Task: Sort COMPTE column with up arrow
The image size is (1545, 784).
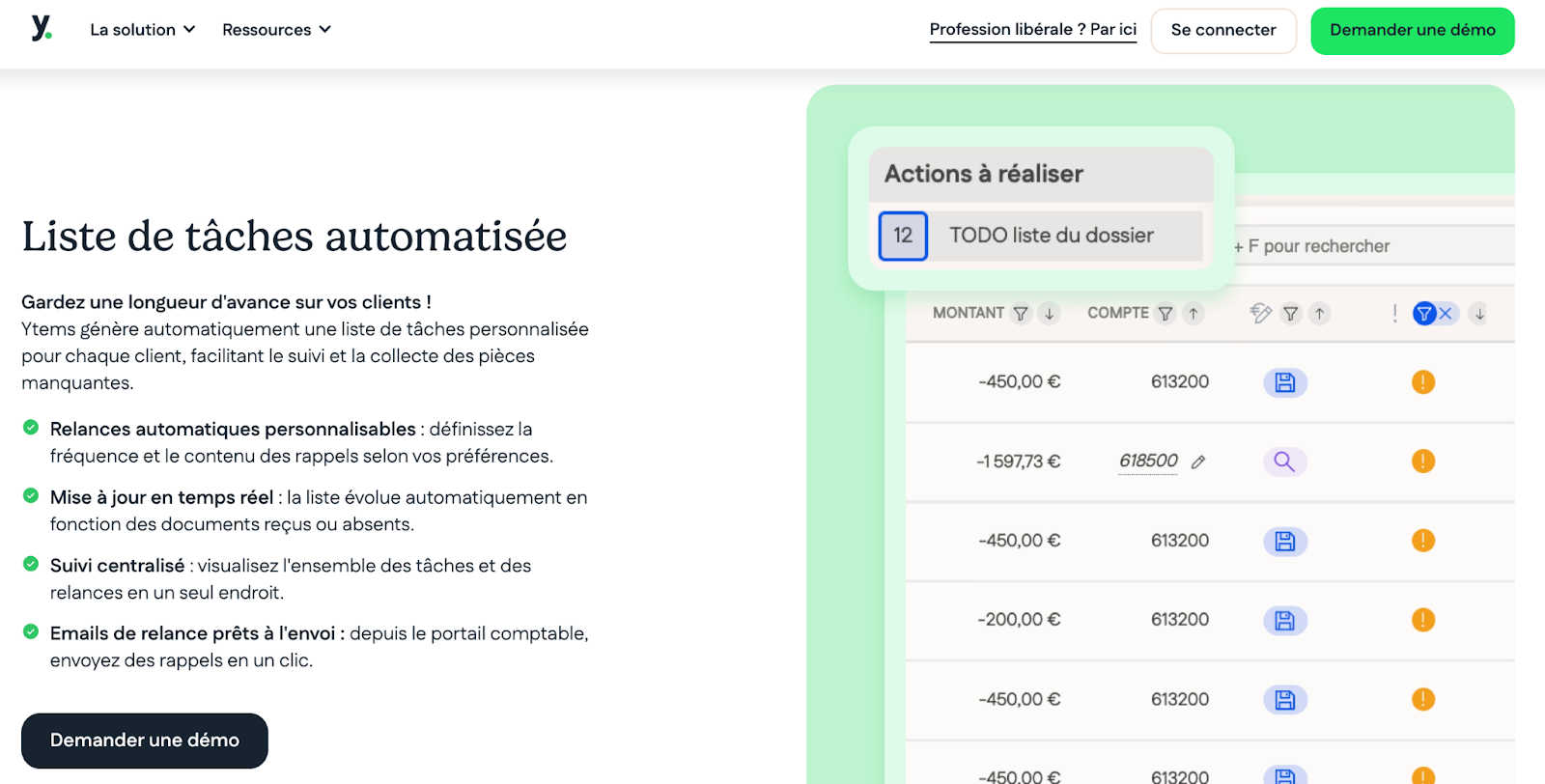Action: (x=1194, y=314)
